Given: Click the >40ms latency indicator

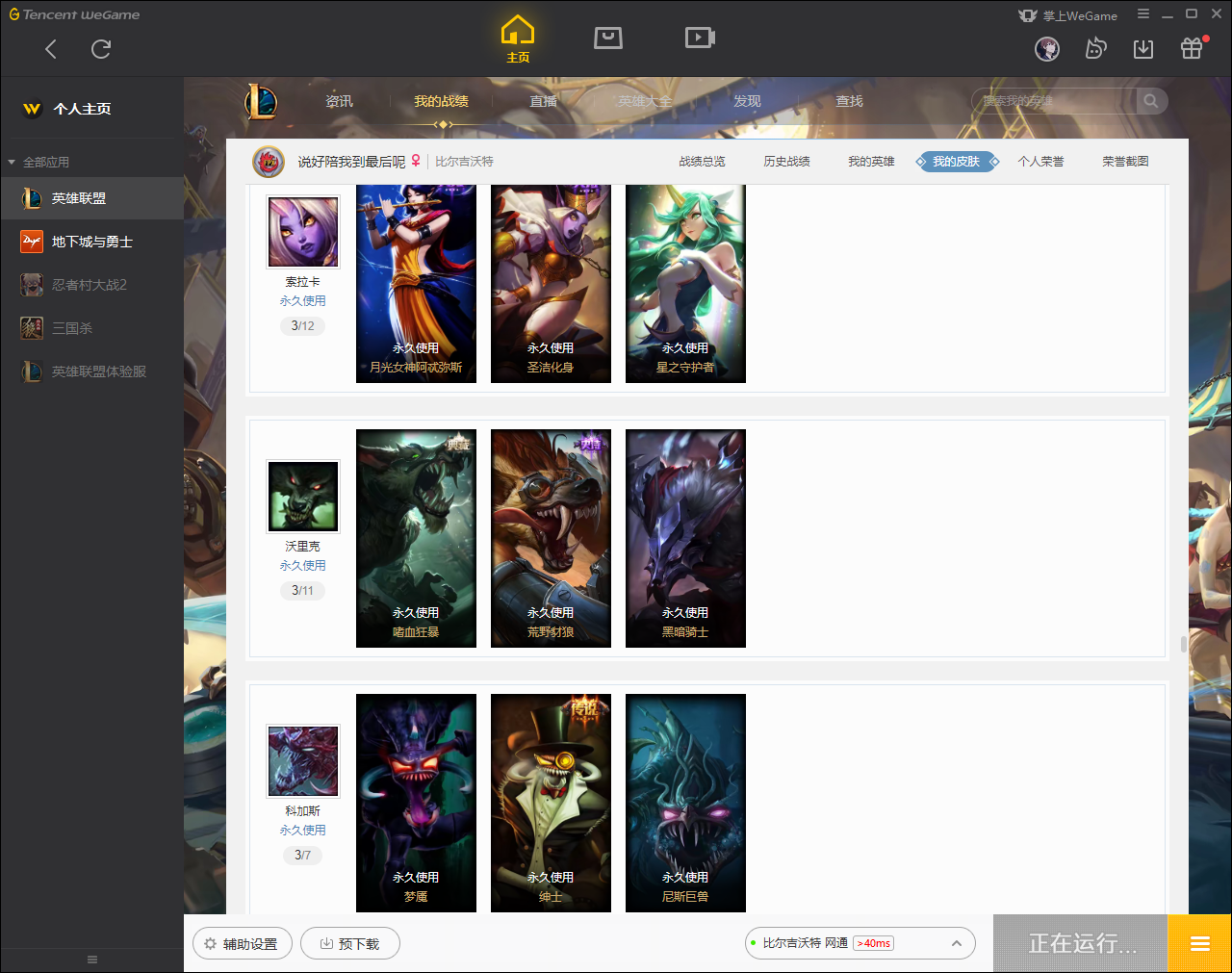Looking at the screenshot, I should coord(874,943).
